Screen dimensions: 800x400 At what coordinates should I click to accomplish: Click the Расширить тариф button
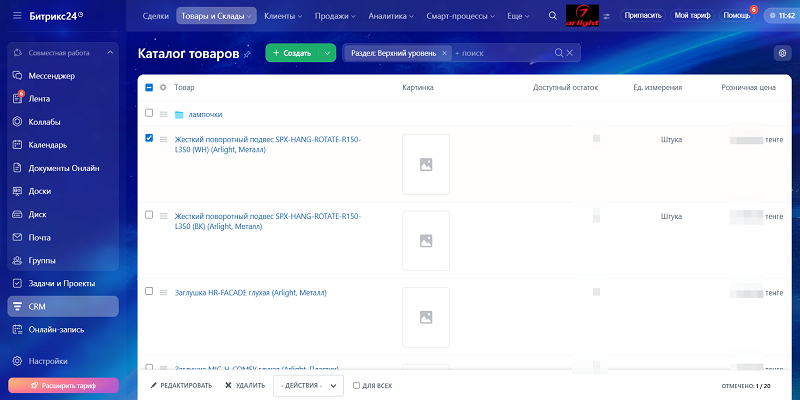pos(63,385)
